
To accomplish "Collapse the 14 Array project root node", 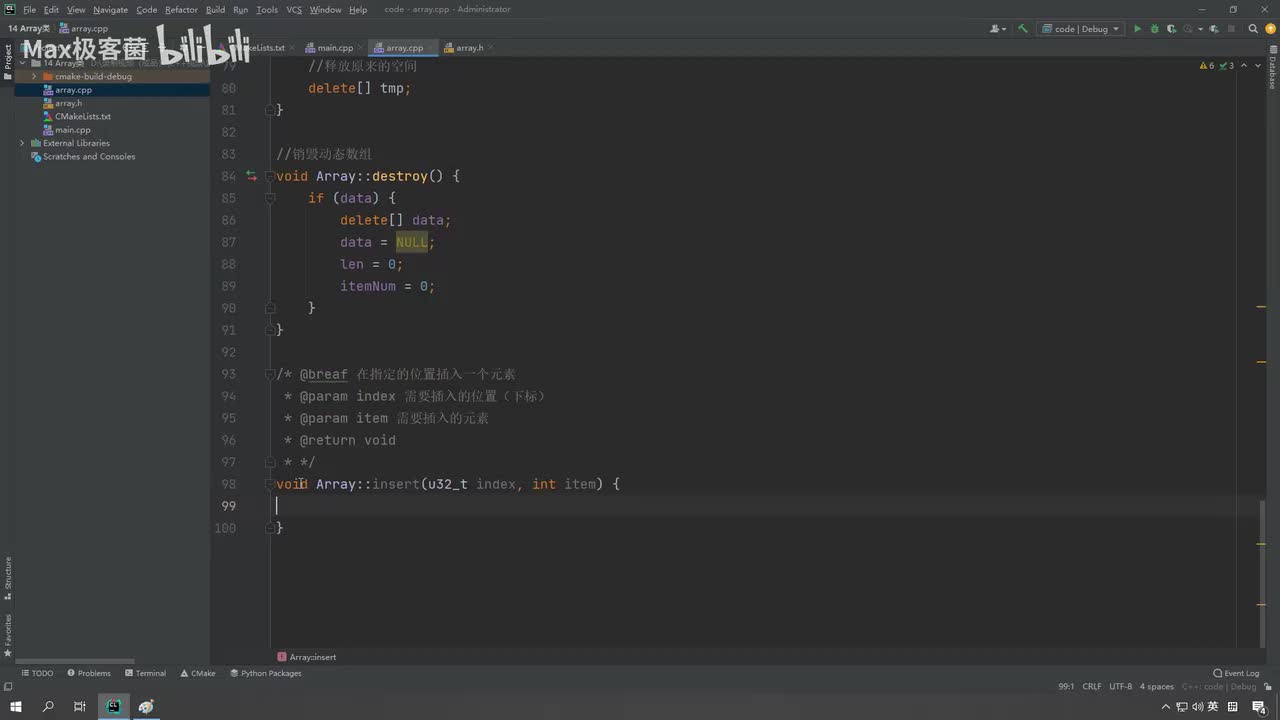I will tap(22, 63).
